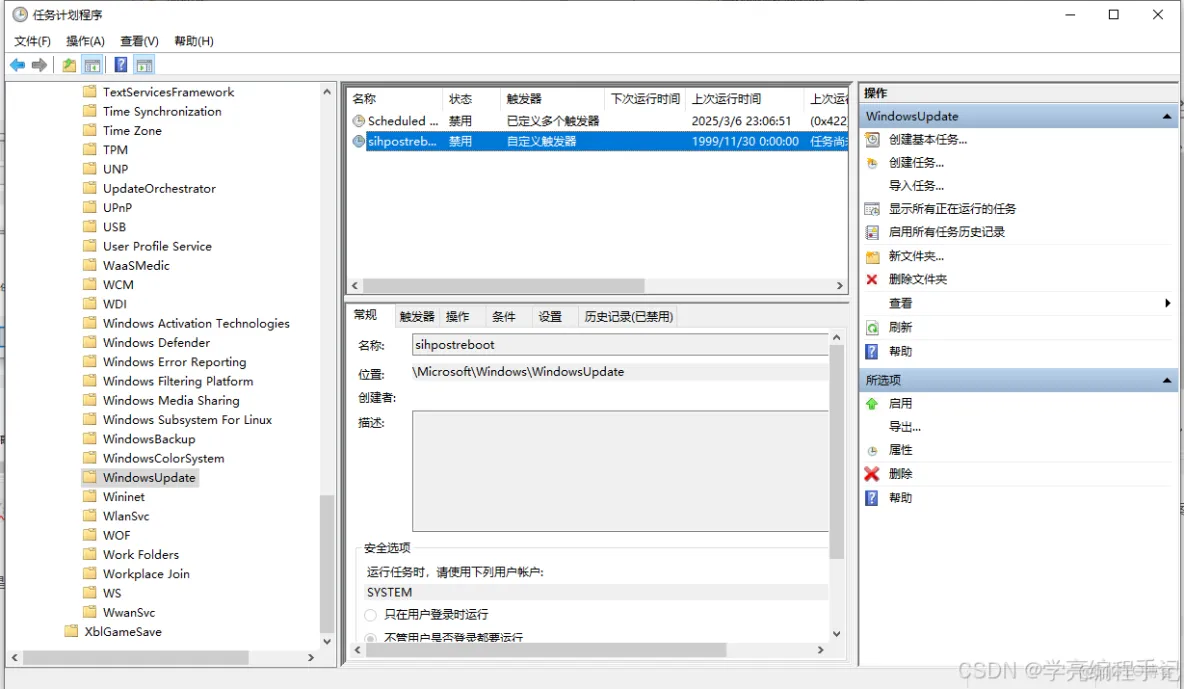Screen dimensions: 1184x689
Task: Open the 查看 submenu arrow in actions pane
Action: tap(1166, 303)
